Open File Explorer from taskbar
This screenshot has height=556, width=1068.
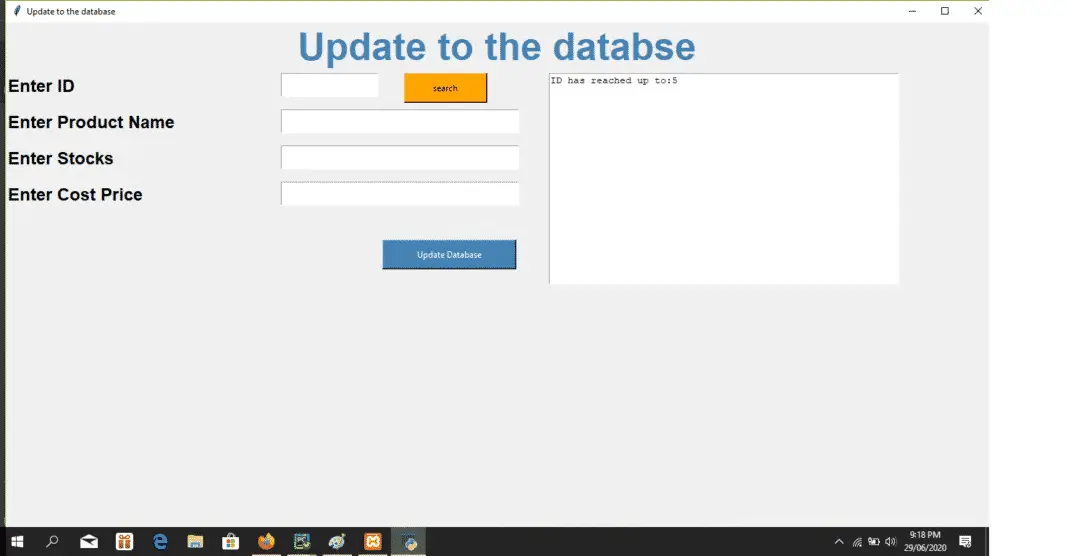(x=195, y=542)
